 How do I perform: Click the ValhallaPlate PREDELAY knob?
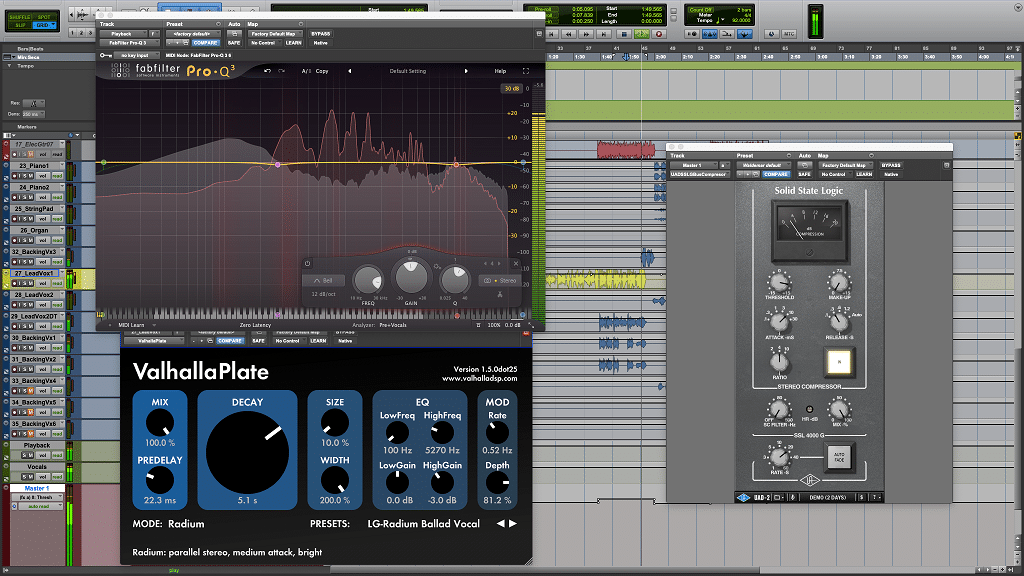159,481
